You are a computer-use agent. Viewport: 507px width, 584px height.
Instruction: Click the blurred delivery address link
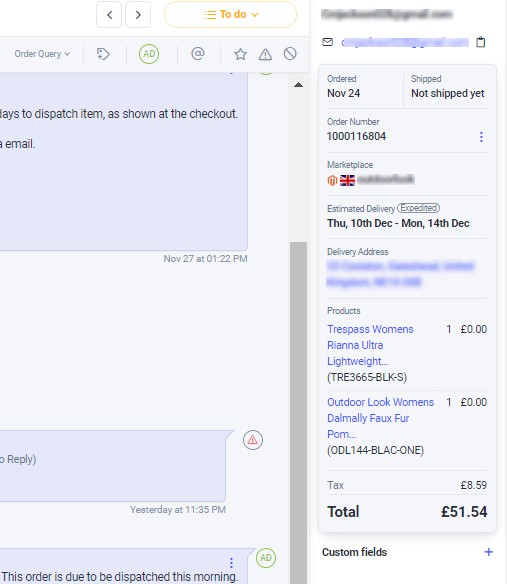(x=400, y=274)
